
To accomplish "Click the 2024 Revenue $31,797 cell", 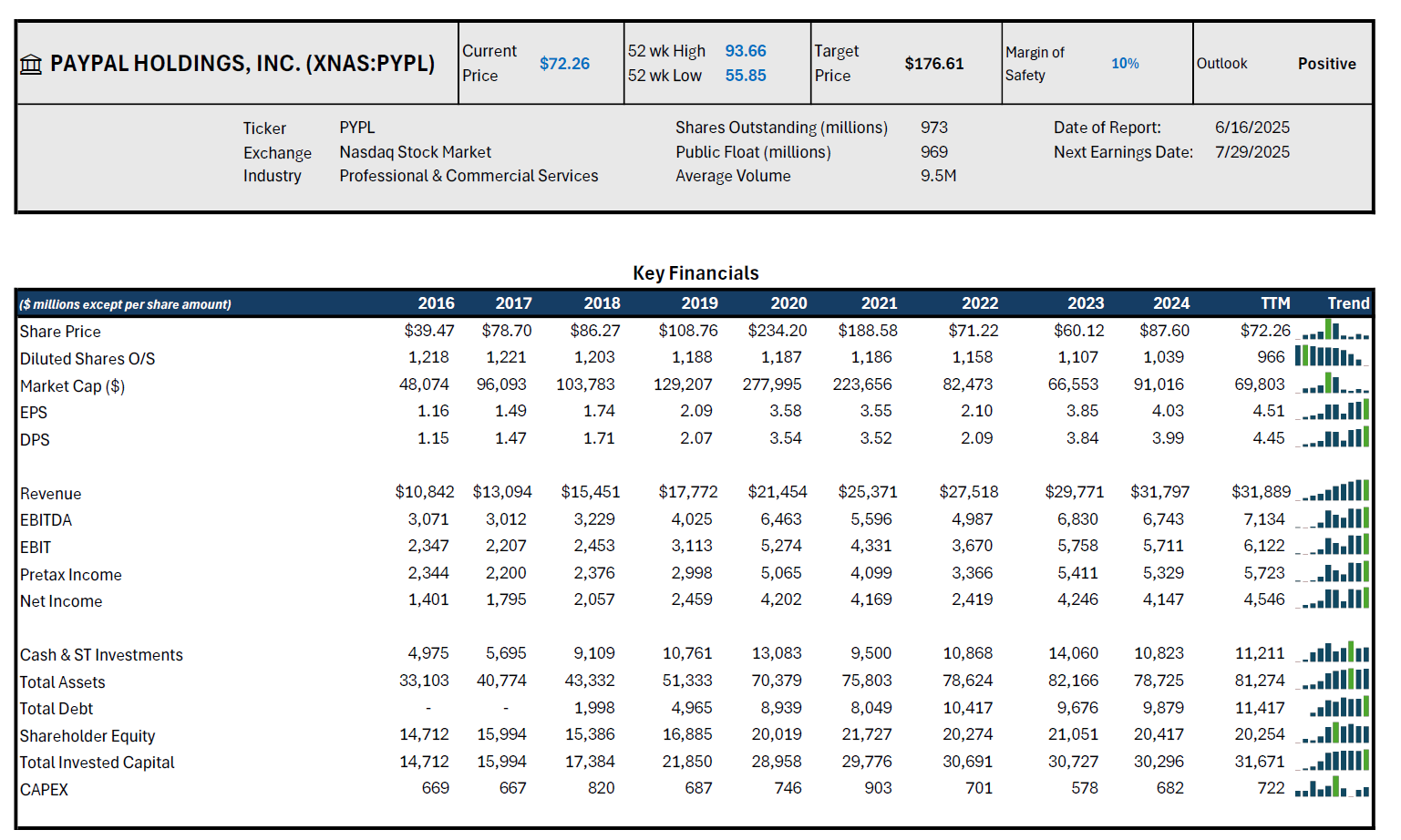I will click(1160, 492).
